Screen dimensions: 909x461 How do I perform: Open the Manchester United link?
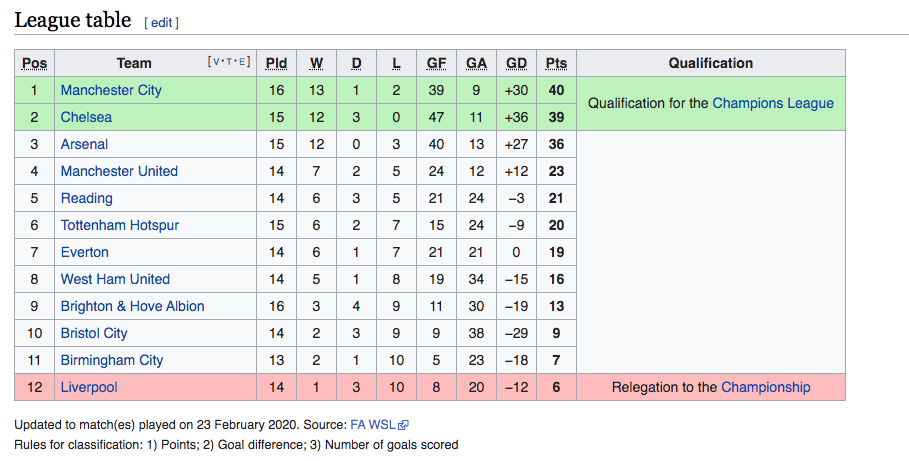pos(119,171)
